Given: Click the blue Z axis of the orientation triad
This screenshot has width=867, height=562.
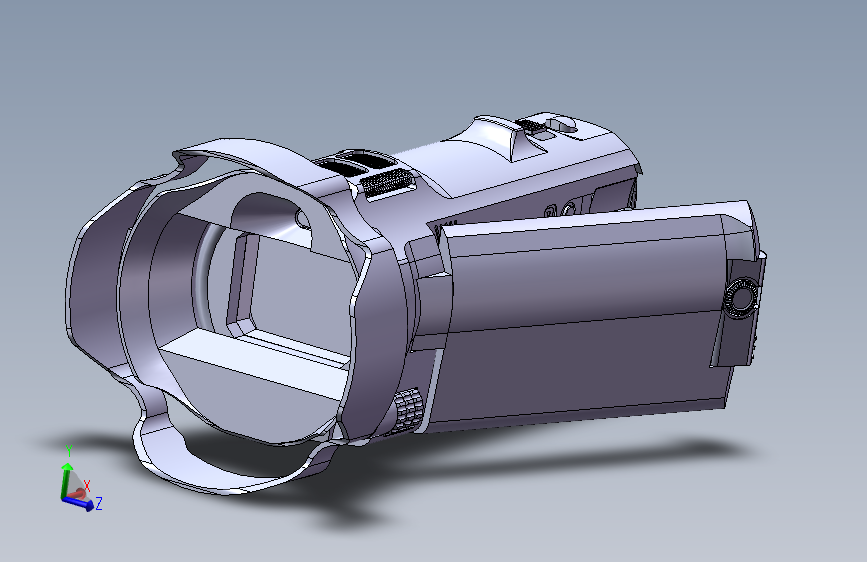Looking at the screenshot, I should point(78,503).
